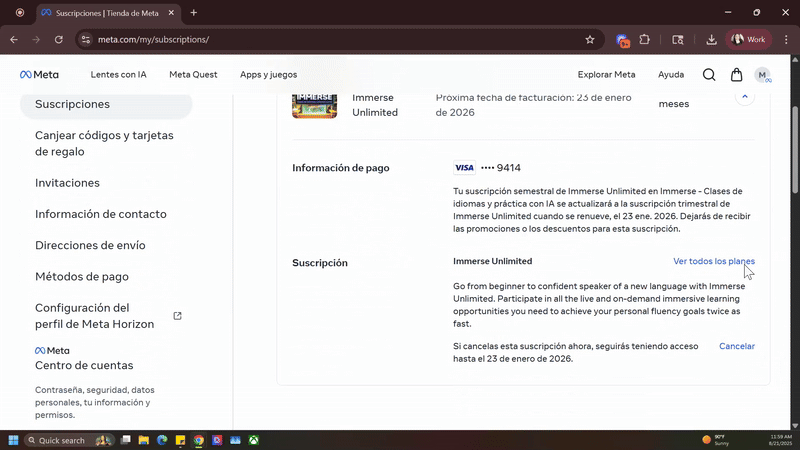The width and height of the screenshot is (800, 450).
Task: Click the Meta logo in the header
Action: [x=39, y=75]
